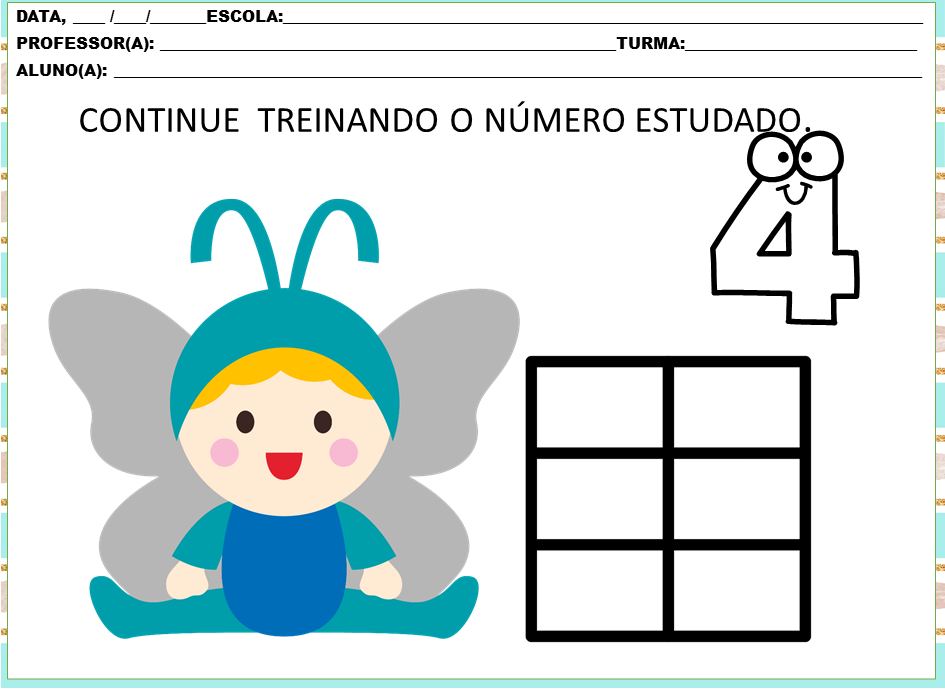
Task: Click the top-right cell of the grid
Action: (738, 408)
